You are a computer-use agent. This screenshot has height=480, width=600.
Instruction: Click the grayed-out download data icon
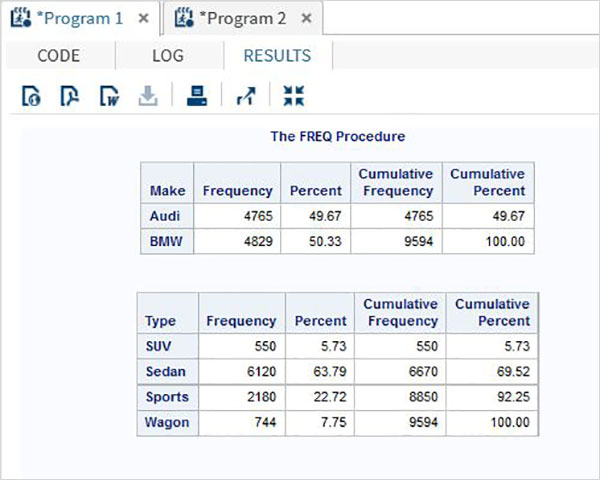coord(147,96)
